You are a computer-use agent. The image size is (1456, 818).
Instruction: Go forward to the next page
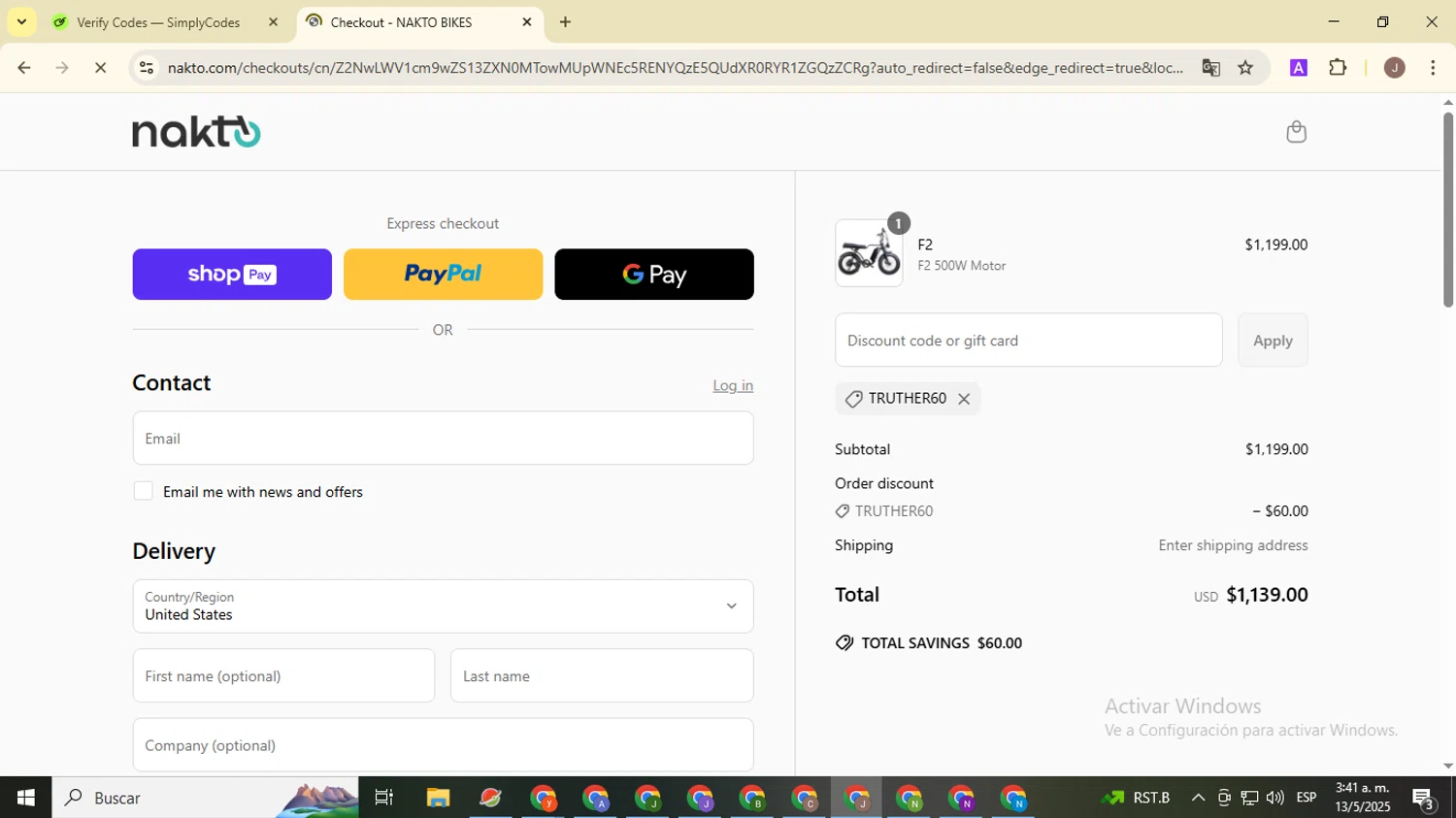pos(62,68)
